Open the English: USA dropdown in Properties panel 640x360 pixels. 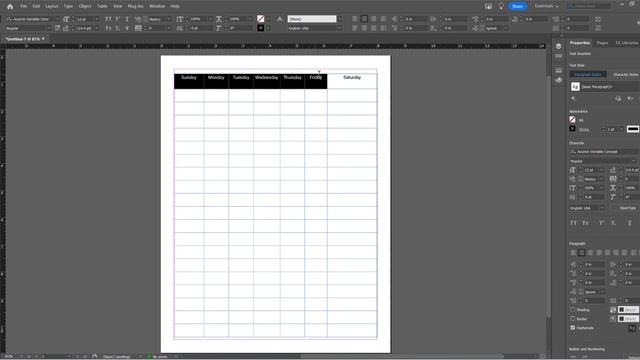click(587, 208)
